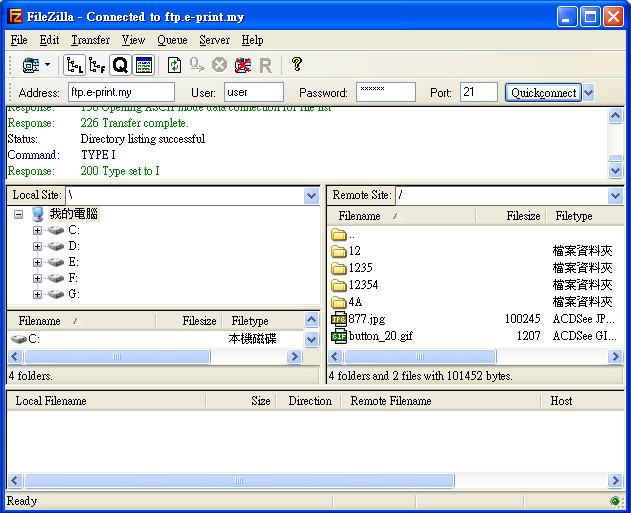The width and height of the screenshot is (631, 513).
Task: Select remote folder 12 icon
Action: pos(339,251)
